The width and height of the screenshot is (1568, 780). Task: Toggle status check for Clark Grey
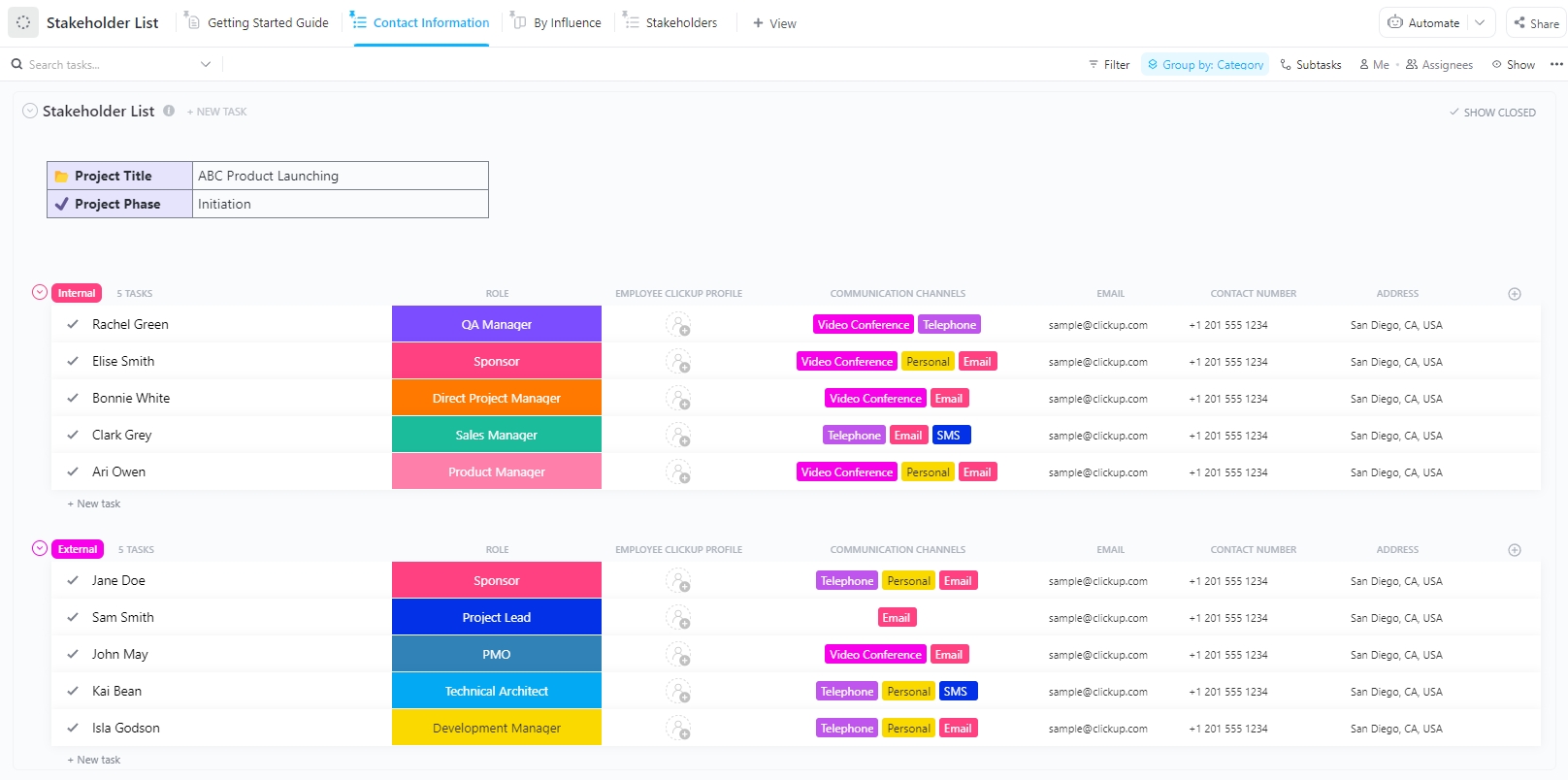coord(73,435)
